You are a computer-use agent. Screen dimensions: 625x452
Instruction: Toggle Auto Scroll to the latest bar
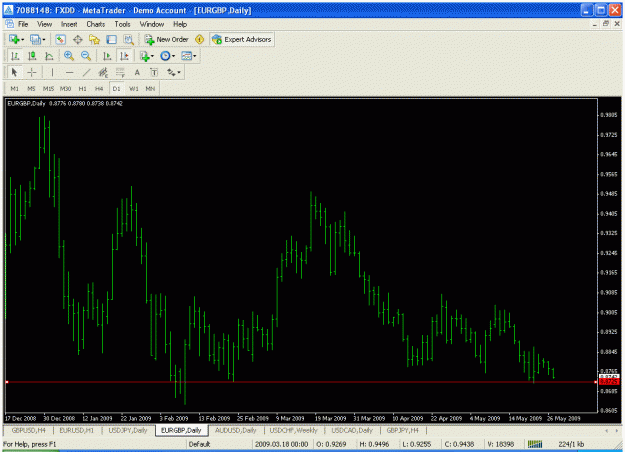coord(107,56)
